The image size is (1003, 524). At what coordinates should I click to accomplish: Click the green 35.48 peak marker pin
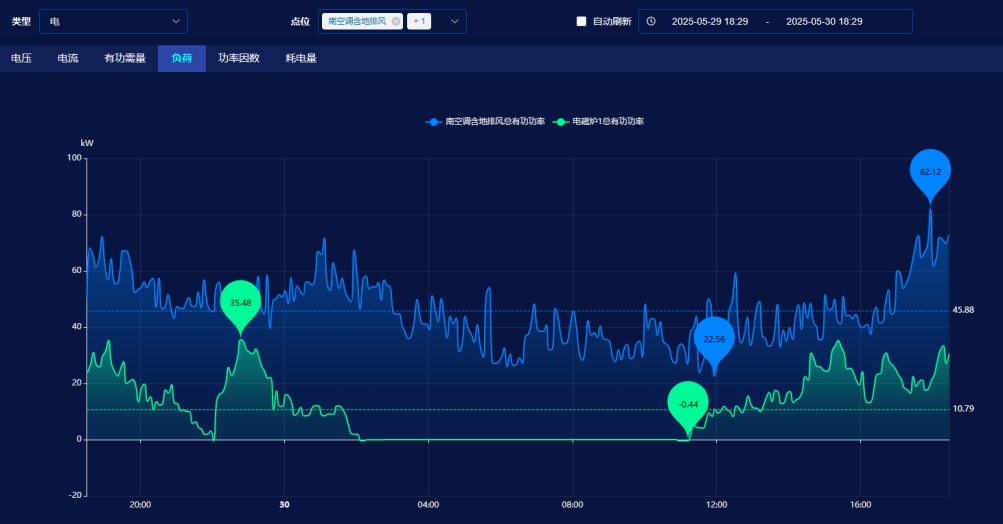[x=240, y=301]
